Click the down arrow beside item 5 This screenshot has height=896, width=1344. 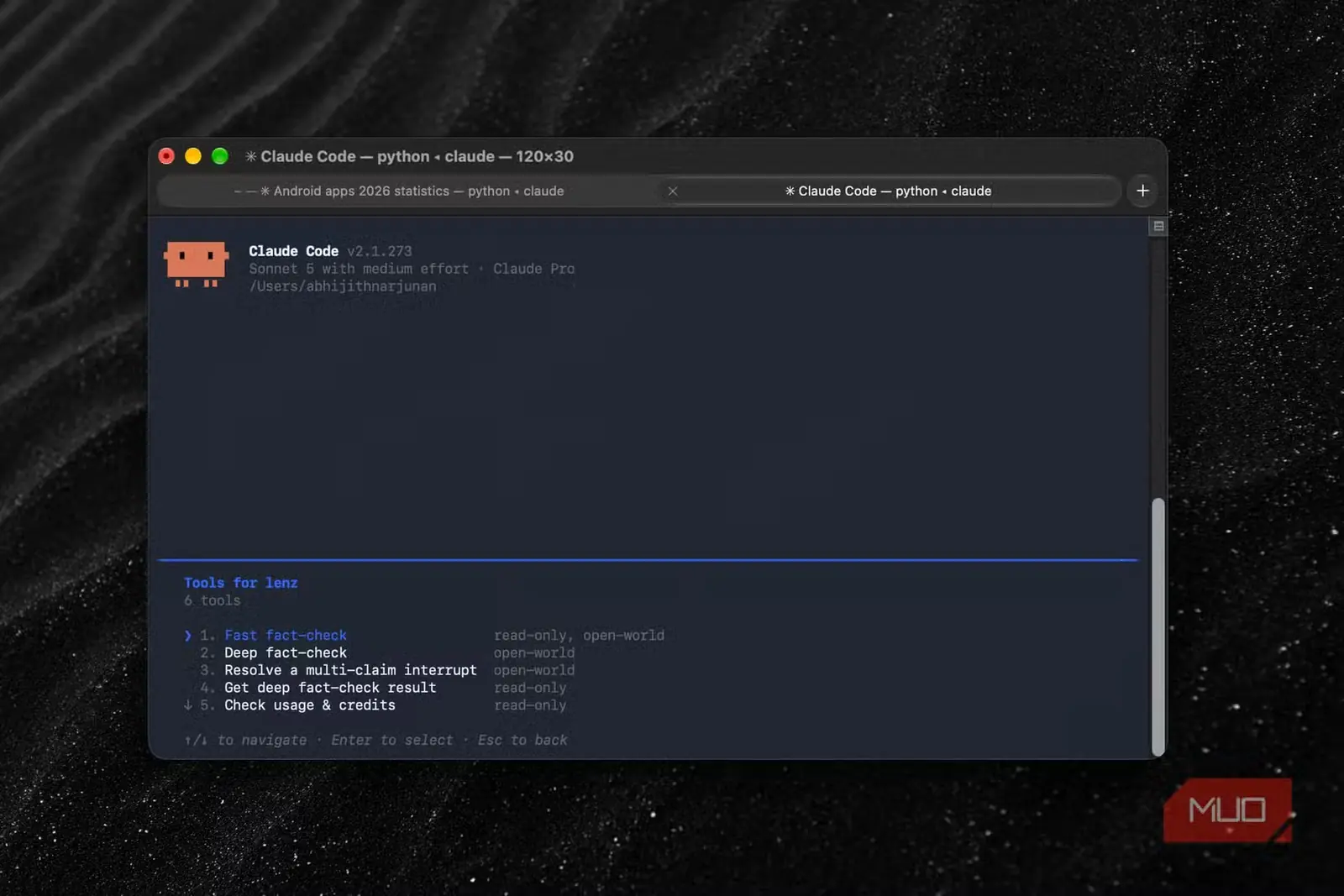188,705
